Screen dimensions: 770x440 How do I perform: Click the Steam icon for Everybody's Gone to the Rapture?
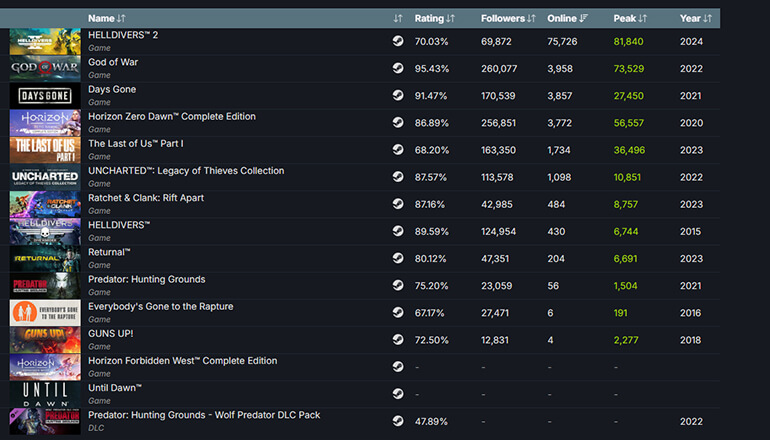point(398,312)
